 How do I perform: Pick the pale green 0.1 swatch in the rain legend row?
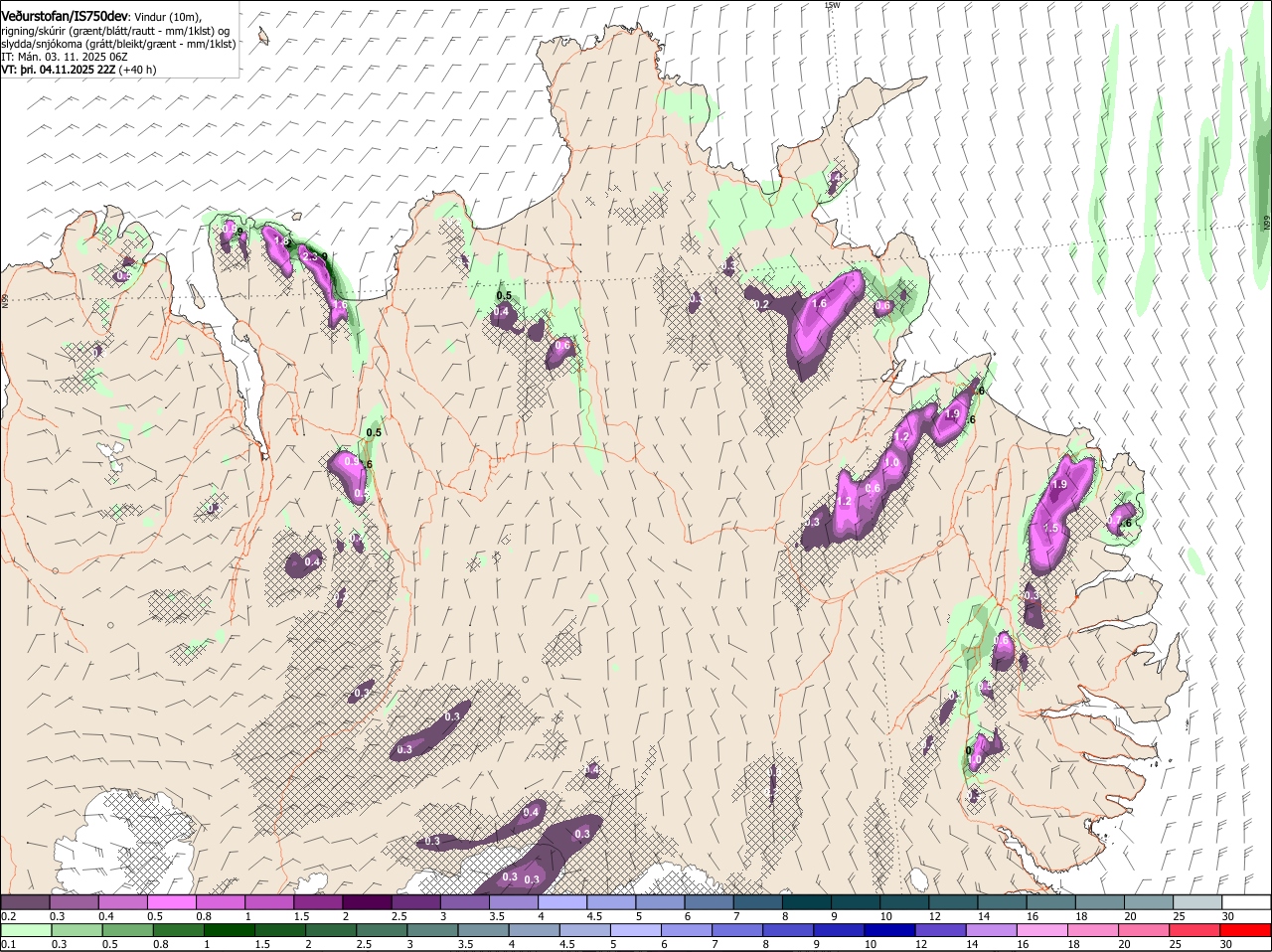click(x=26, y=929)
